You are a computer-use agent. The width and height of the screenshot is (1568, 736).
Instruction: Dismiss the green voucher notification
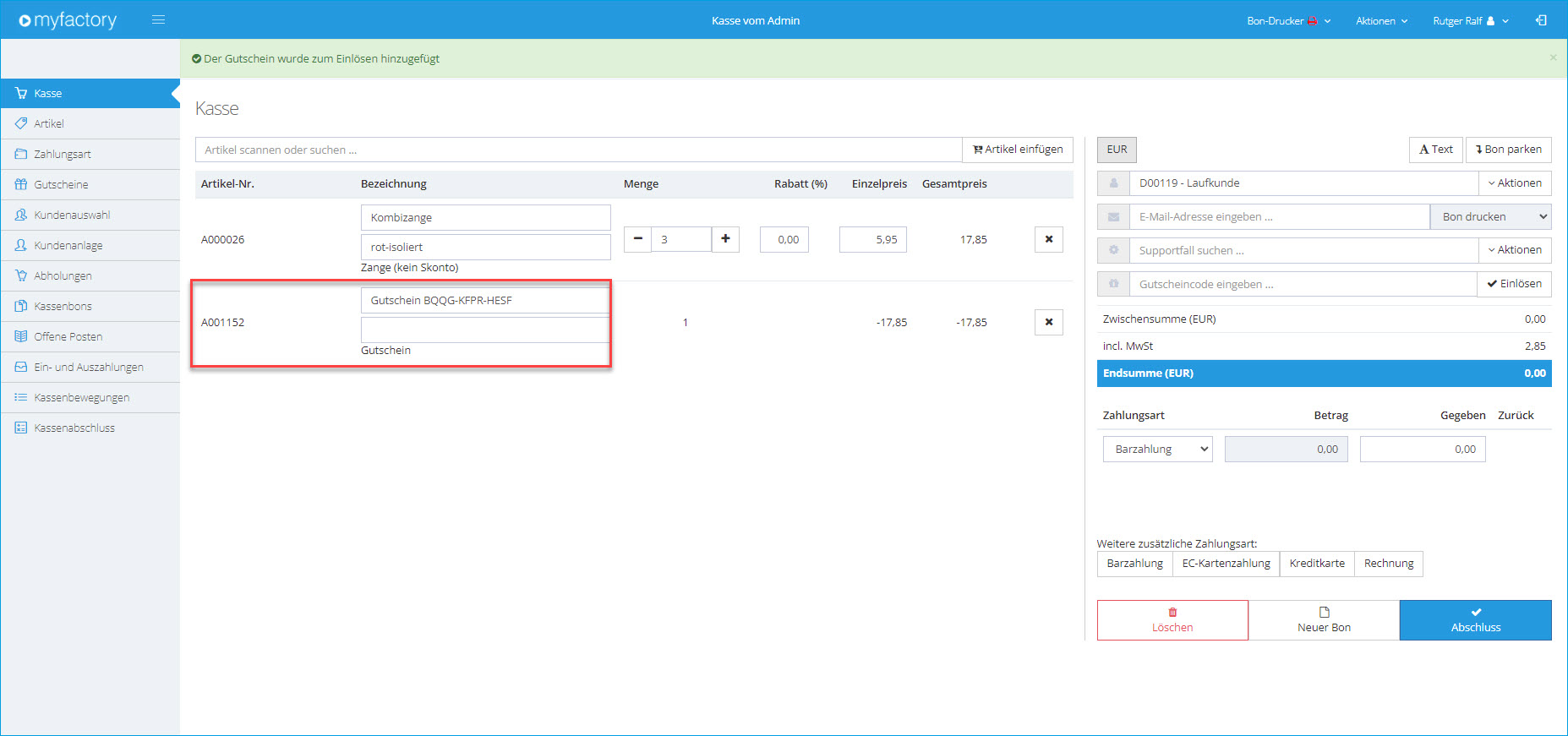[1553, 57]
